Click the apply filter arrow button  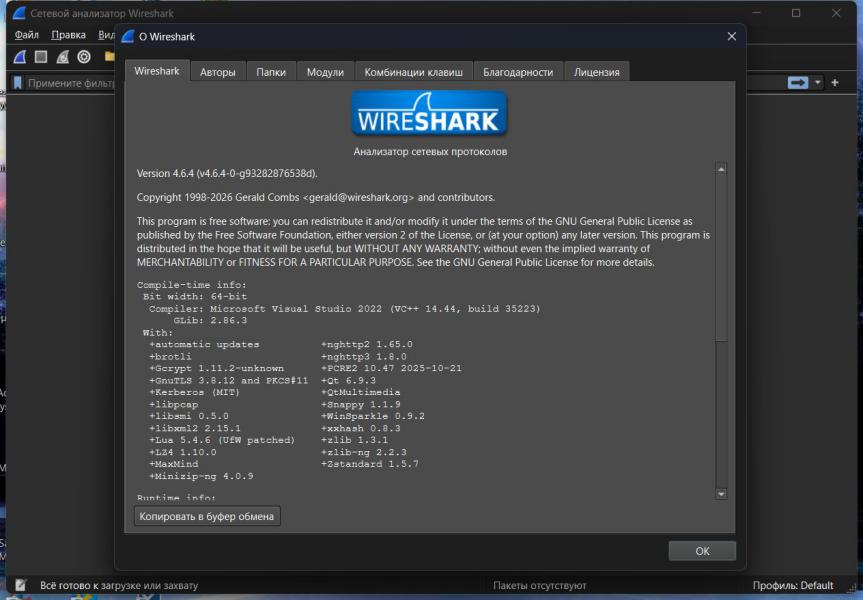[x=797, y=82]
